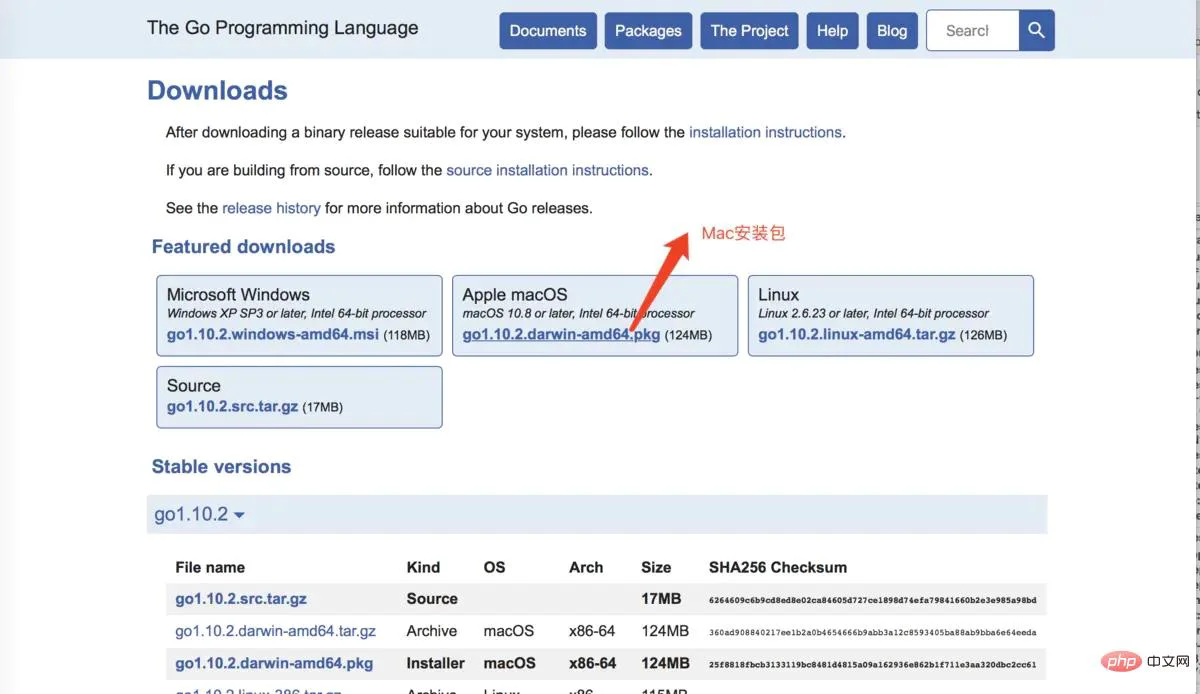Open the source installation instructions link
The height and width of the screenshot is (694, 1200).
click(x=547, y=170)
